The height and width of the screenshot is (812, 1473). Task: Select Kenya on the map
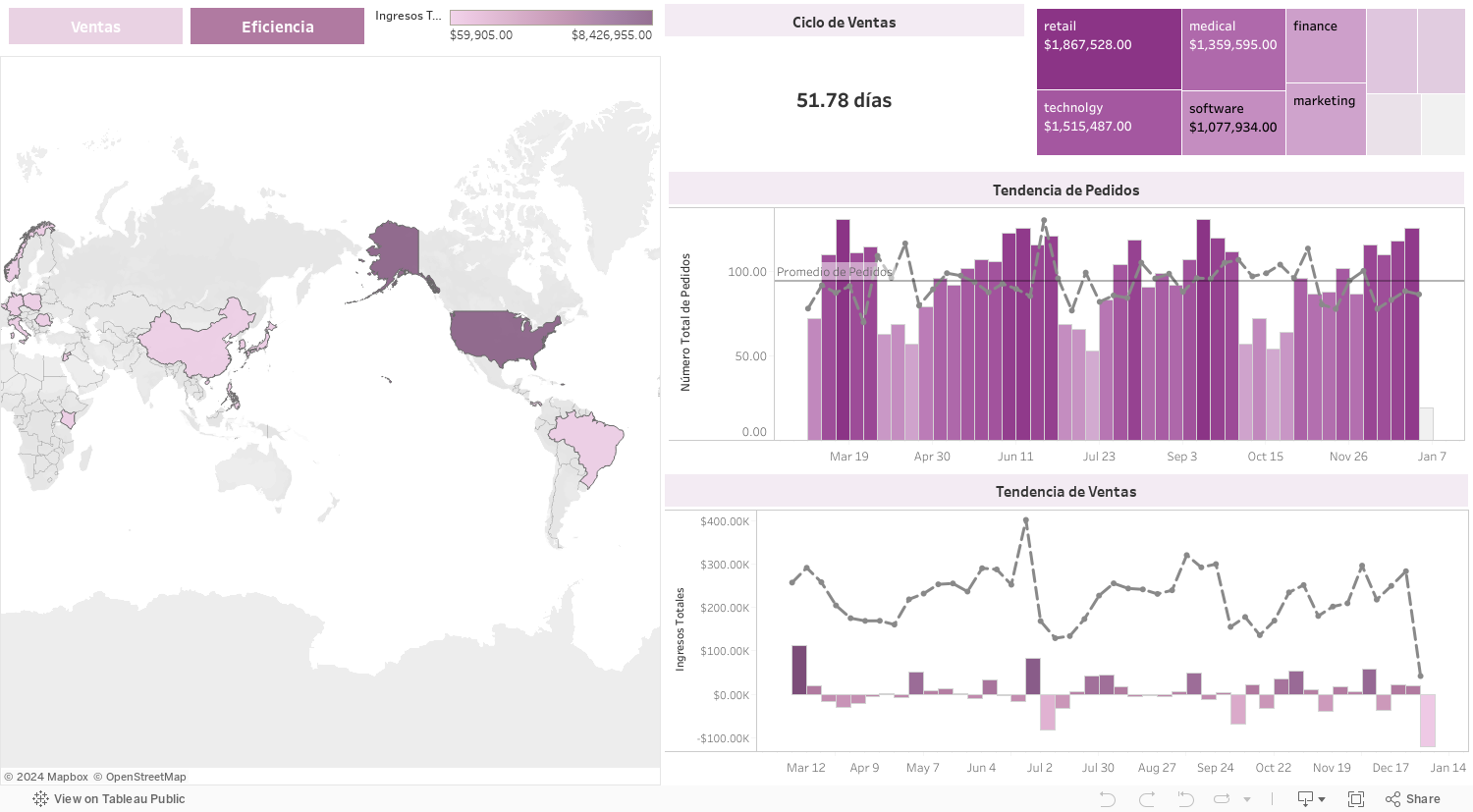point(68,419)
